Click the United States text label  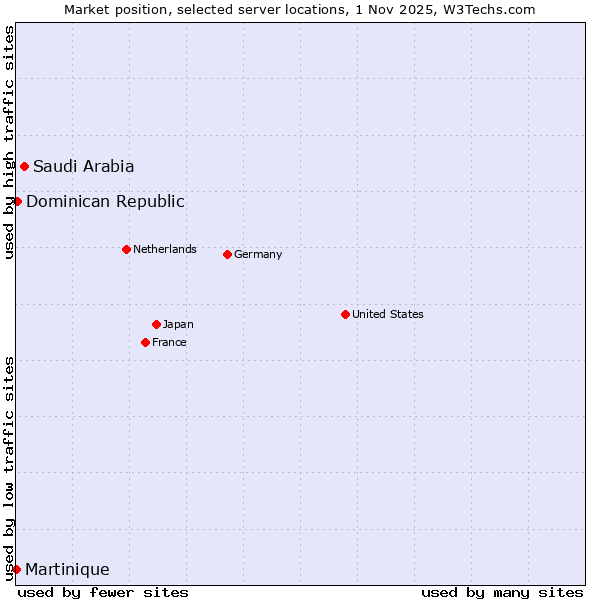tap(387, 314)
